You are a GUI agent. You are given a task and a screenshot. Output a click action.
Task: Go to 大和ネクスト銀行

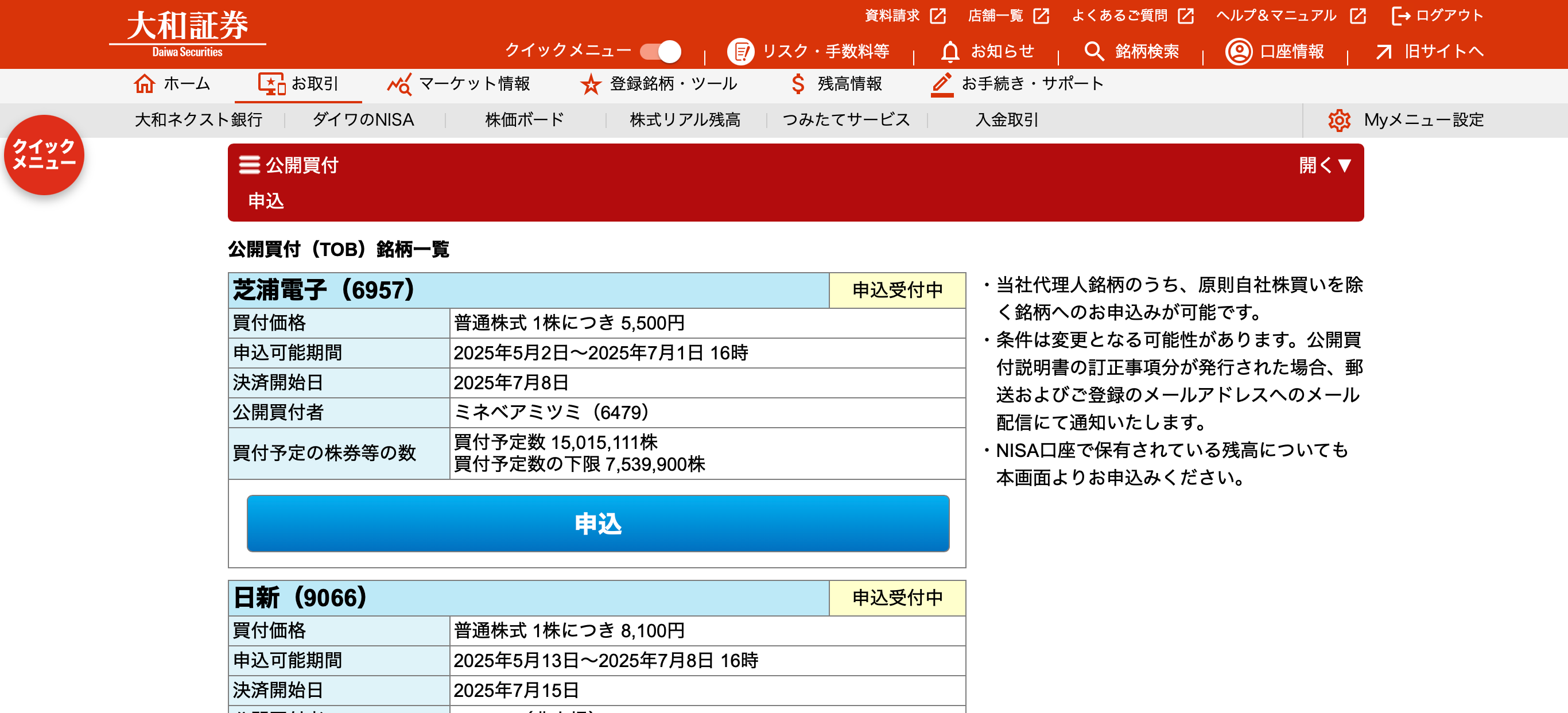tap(199, 120)
